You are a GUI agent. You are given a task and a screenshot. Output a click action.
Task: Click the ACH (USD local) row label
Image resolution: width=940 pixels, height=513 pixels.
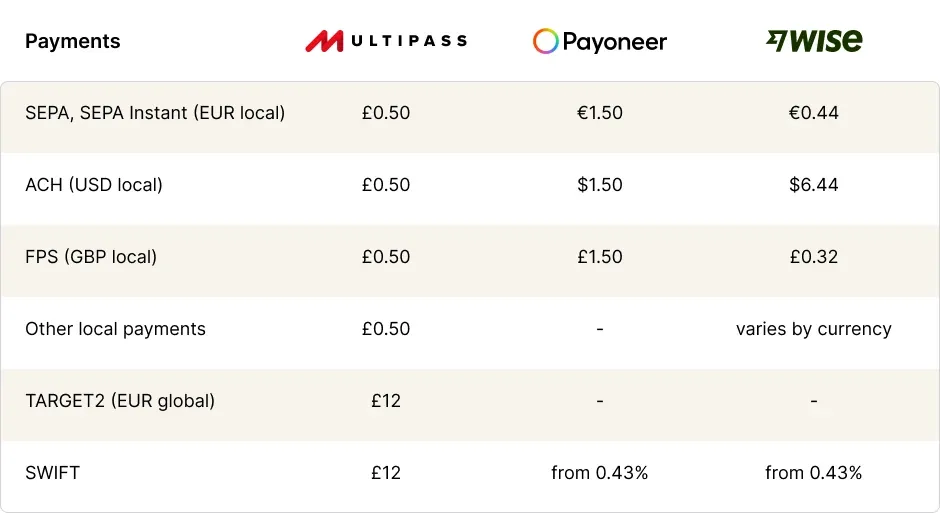pyautogui.click(x=94, y=185)
